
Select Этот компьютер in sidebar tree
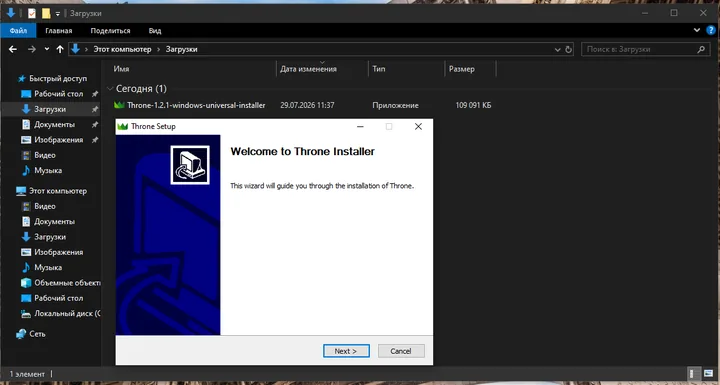(x=58, y=191)
